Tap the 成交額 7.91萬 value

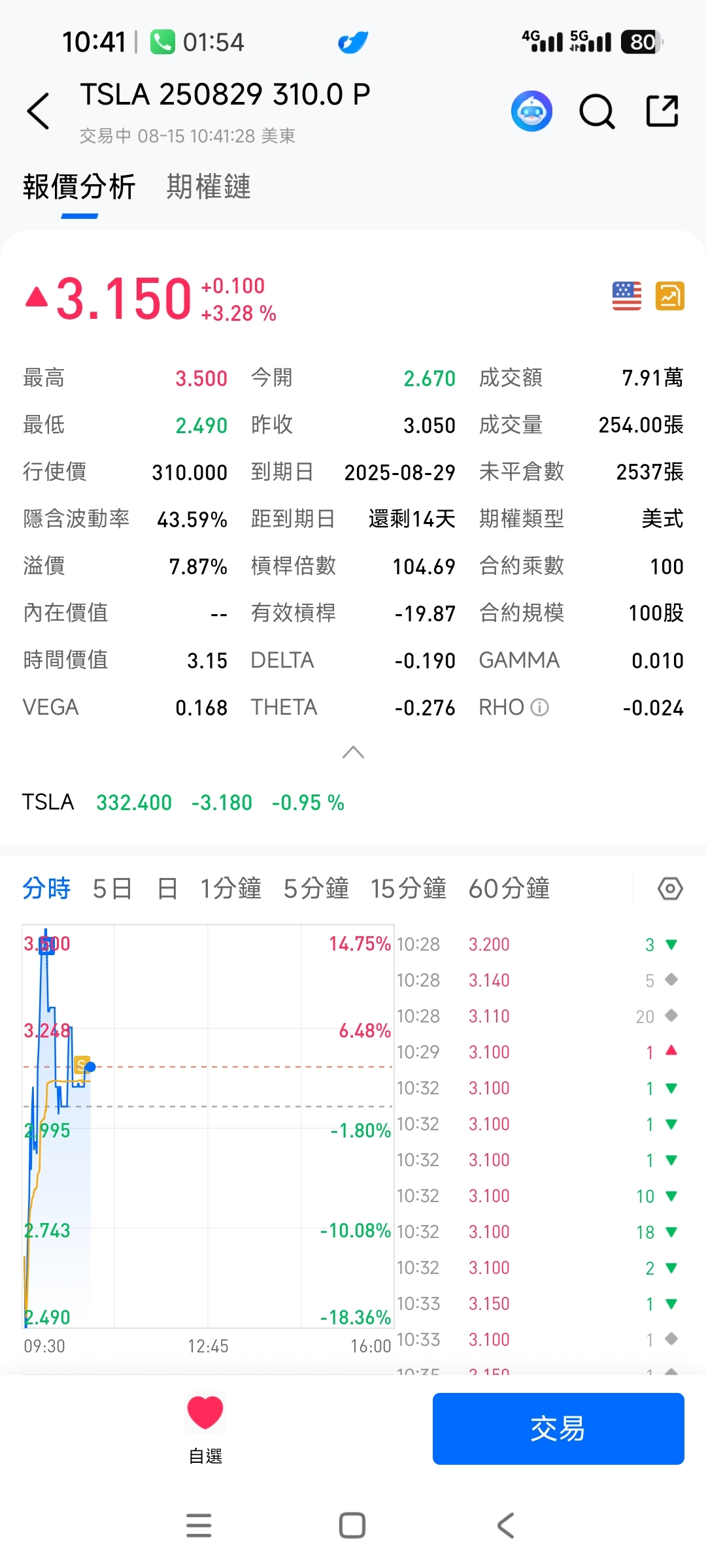652,378
